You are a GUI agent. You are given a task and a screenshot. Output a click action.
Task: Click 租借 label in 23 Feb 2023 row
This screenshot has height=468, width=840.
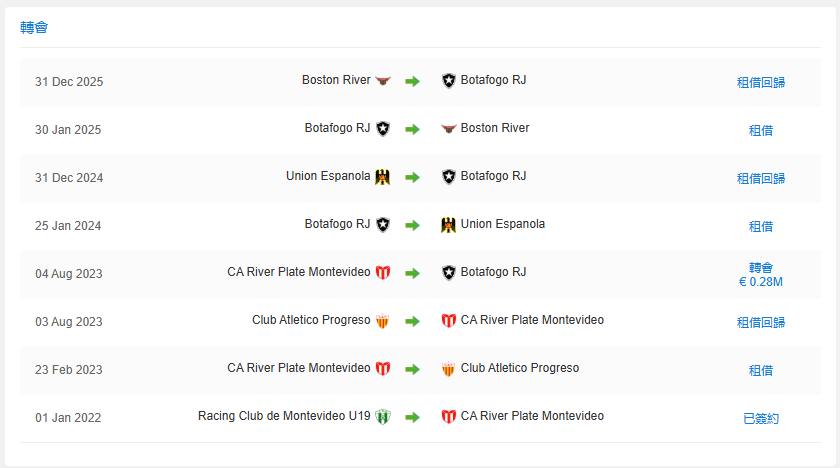761,371
